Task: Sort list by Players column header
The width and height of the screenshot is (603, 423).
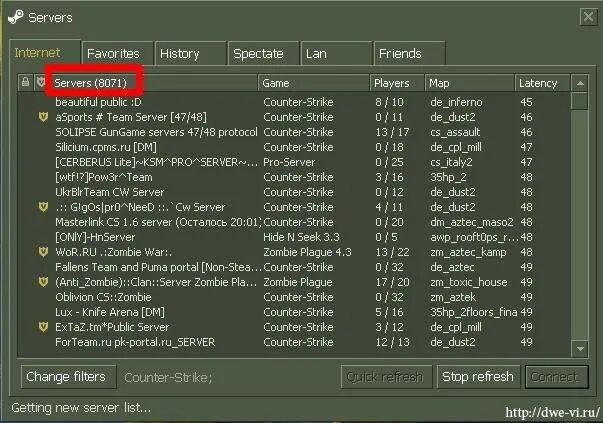Action: (x=397, y=83)
